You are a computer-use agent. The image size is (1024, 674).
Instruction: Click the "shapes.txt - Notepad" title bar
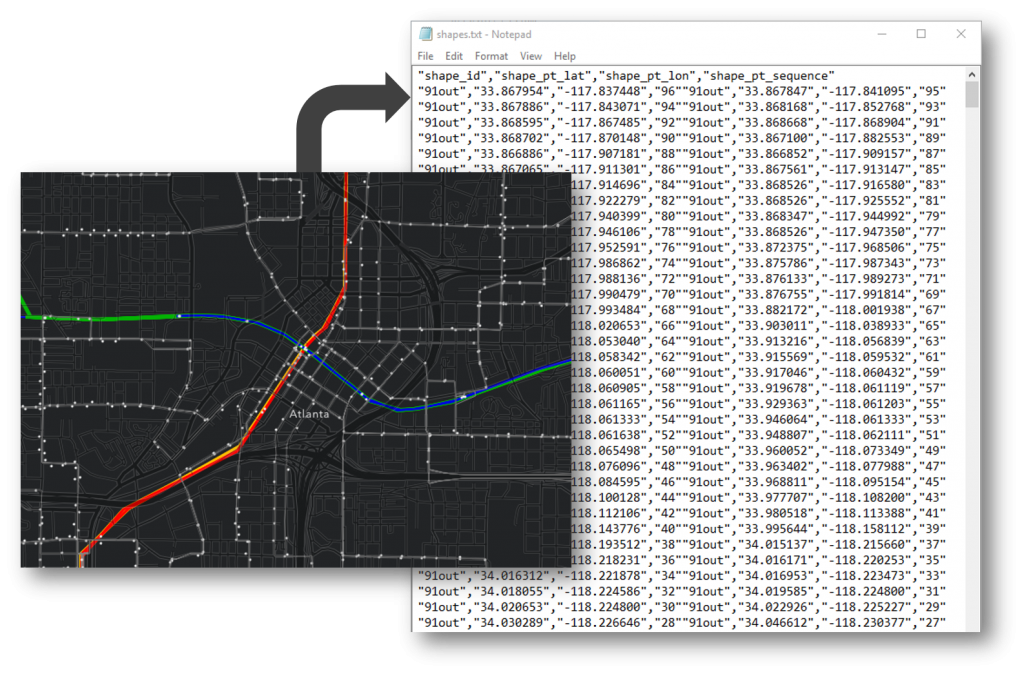point(653,34)
